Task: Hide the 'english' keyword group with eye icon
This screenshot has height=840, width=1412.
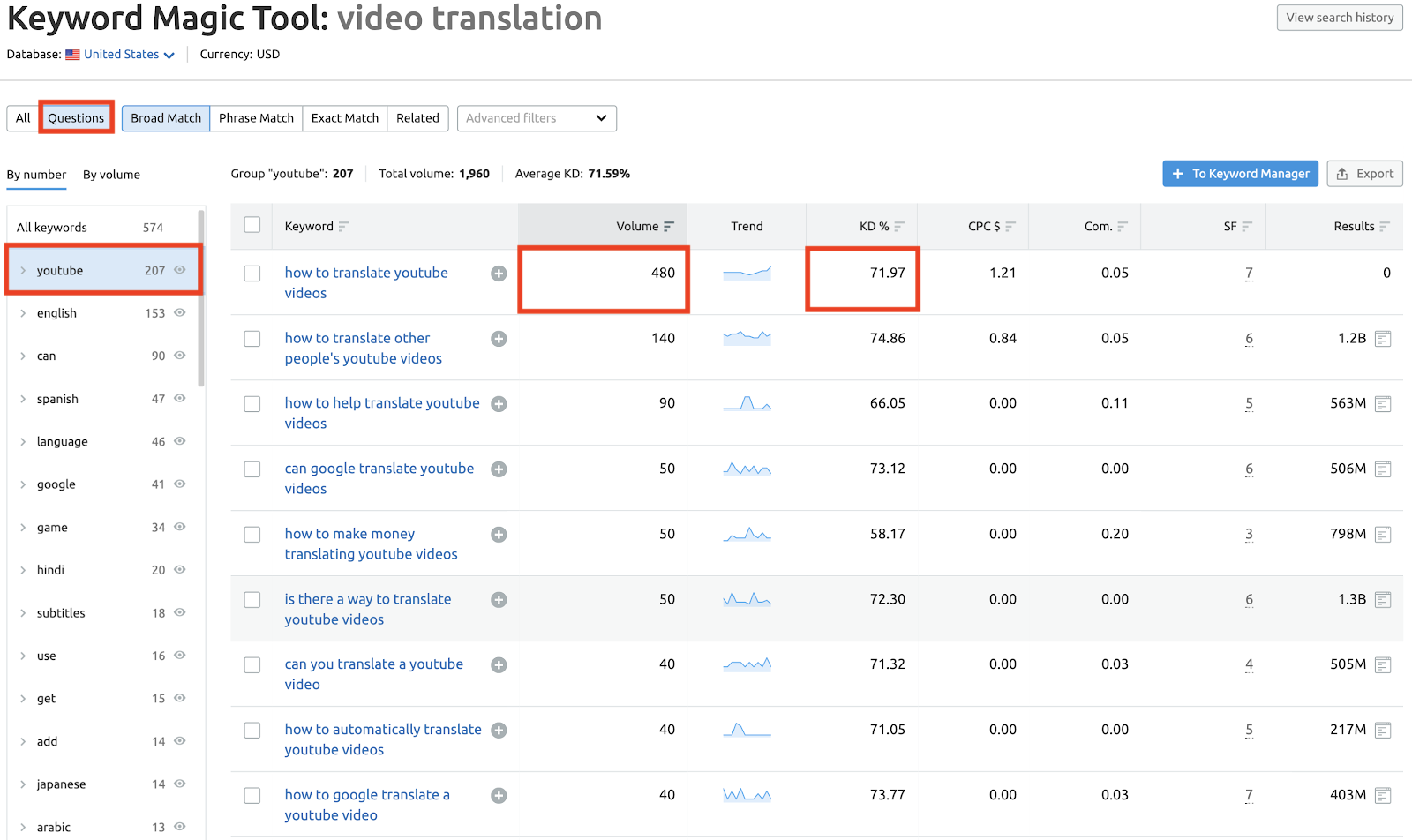Action: pos(180,313)
